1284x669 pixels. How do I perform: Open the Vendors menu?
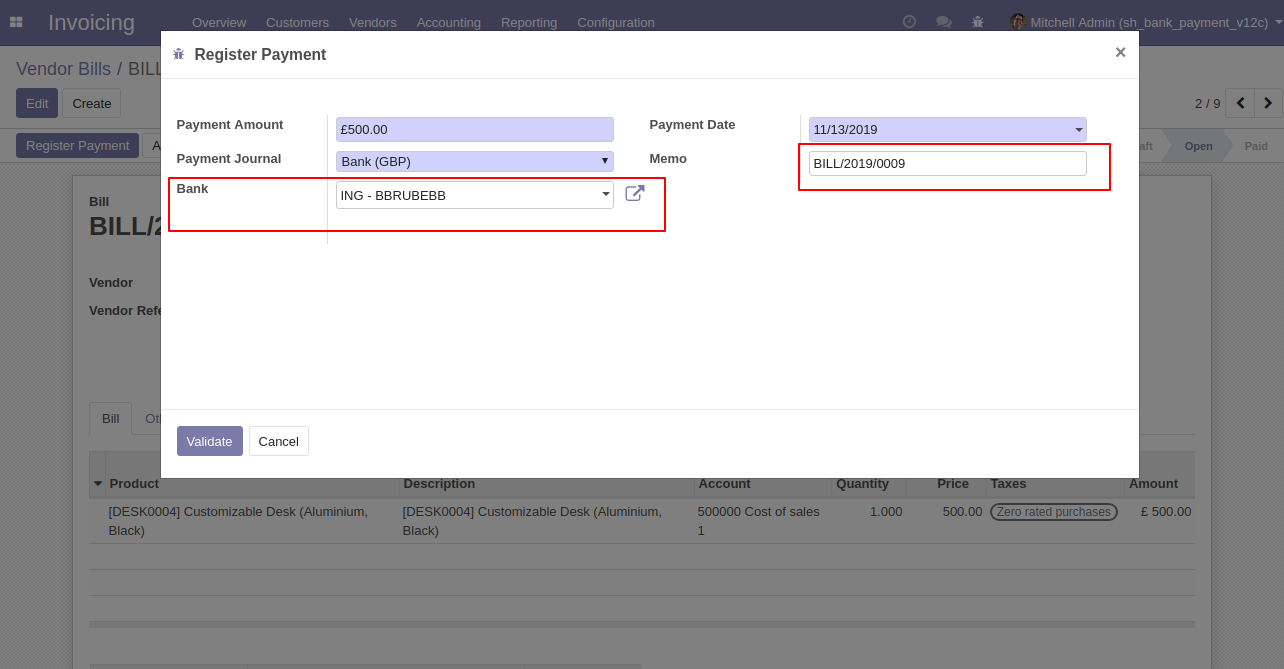[x=373, y=22]
